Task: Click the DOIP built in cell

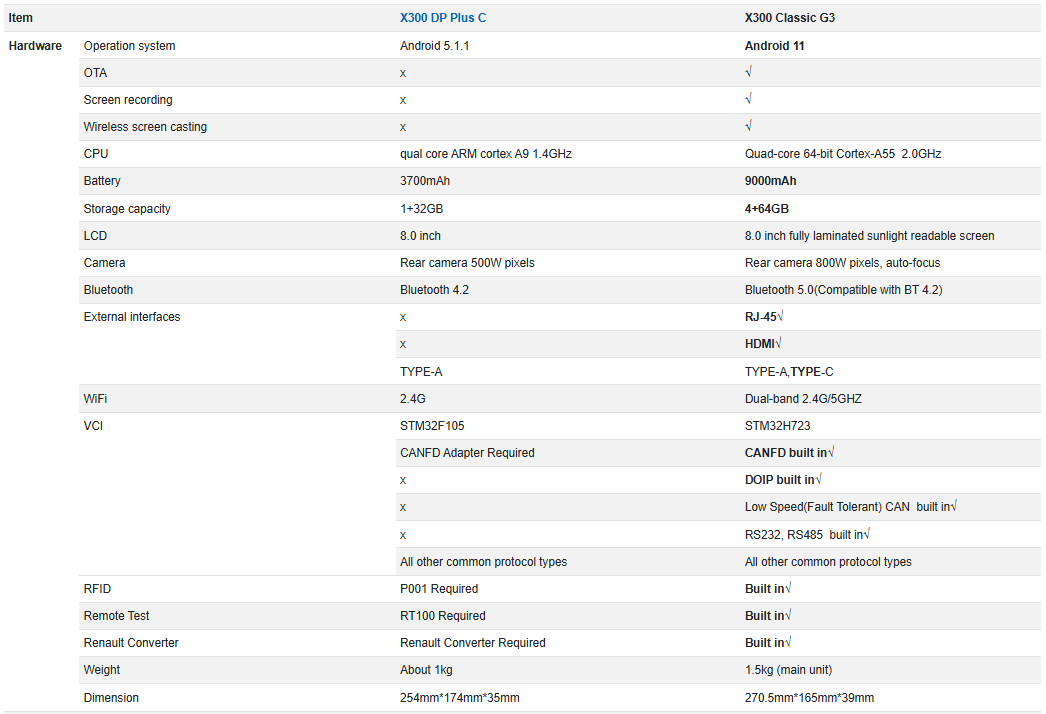Action: pyautogui.click(x=783, y=480)
